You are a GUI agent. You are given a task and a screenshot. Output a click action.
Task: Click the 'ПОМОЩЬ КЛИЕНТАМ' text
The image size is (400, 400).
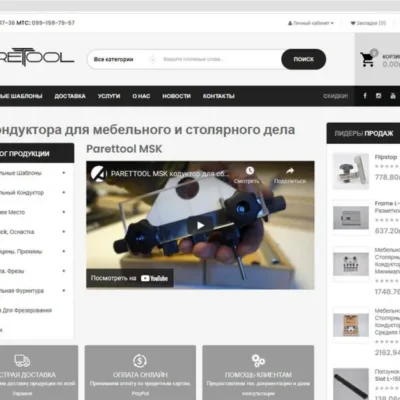tap(258, 375)
